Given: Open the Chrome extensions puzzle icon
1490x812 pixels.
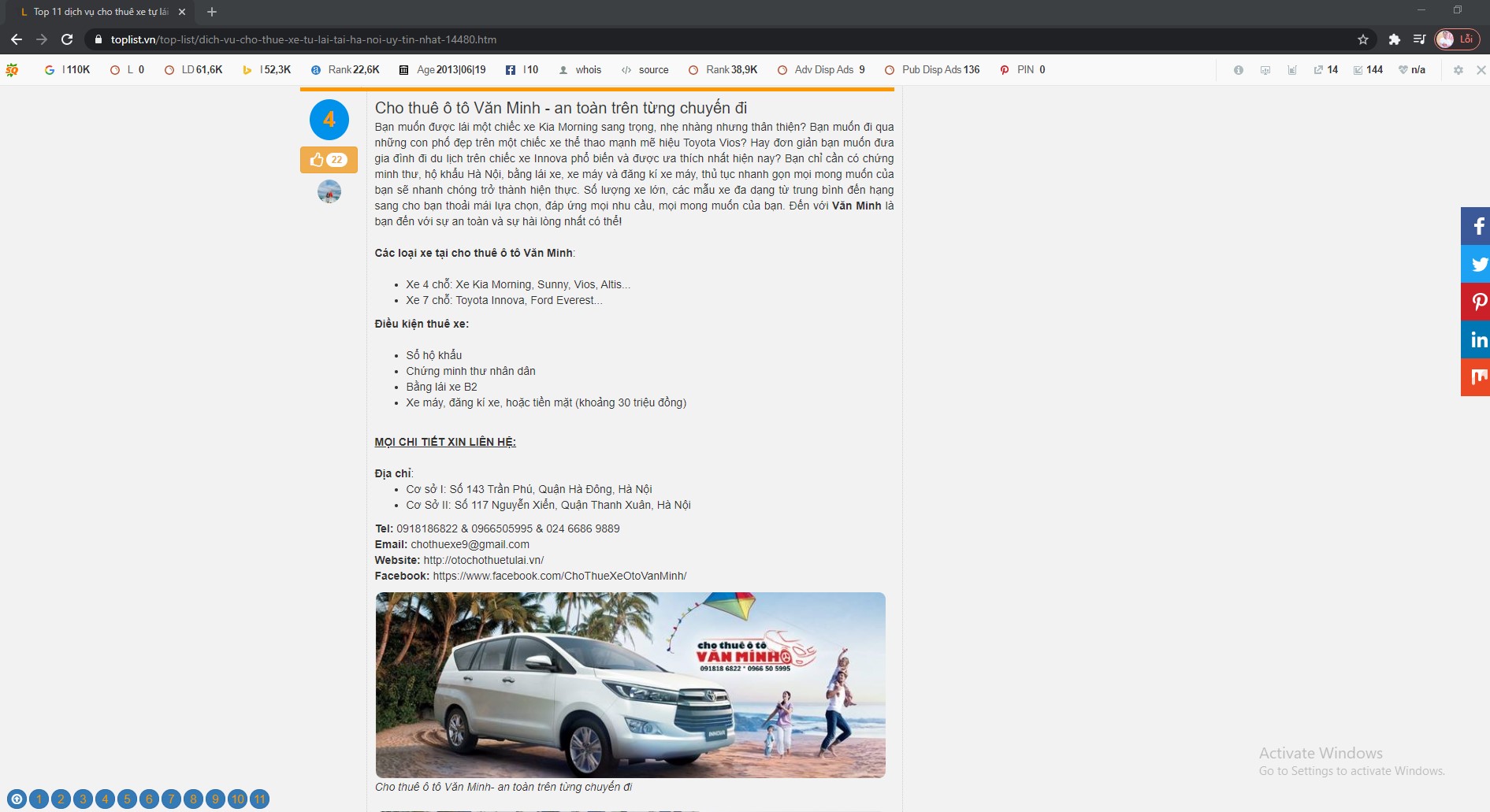Looking at the screenshot, I should click(1394, 39).
